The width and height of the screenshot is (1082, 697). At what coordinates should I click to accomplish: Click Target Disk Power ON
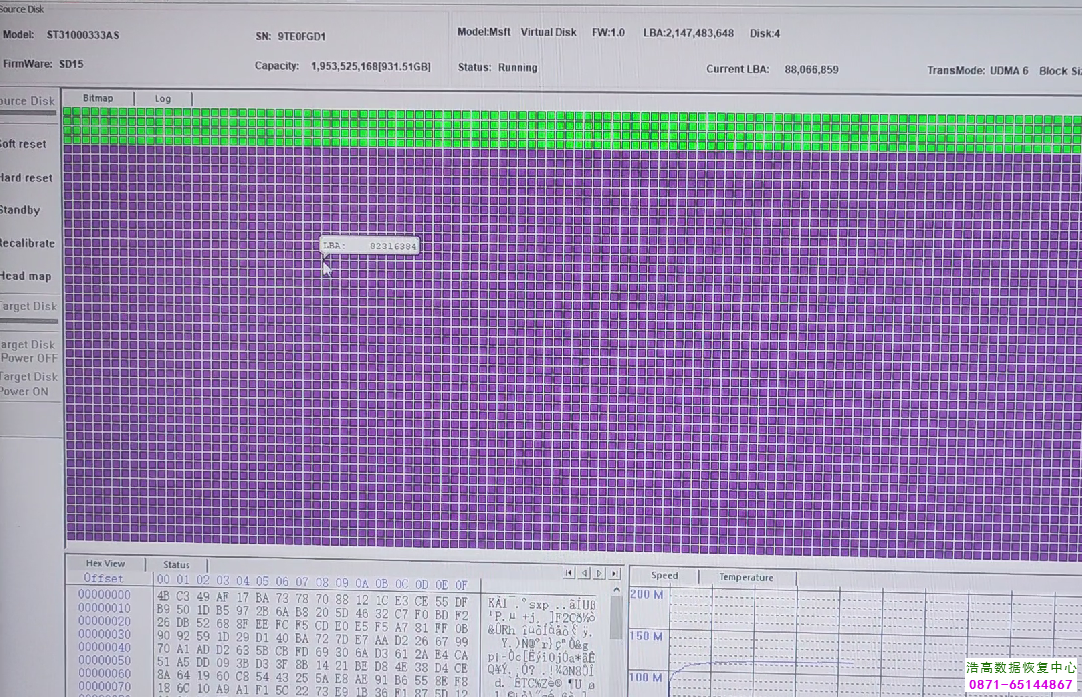coord(28,384)
